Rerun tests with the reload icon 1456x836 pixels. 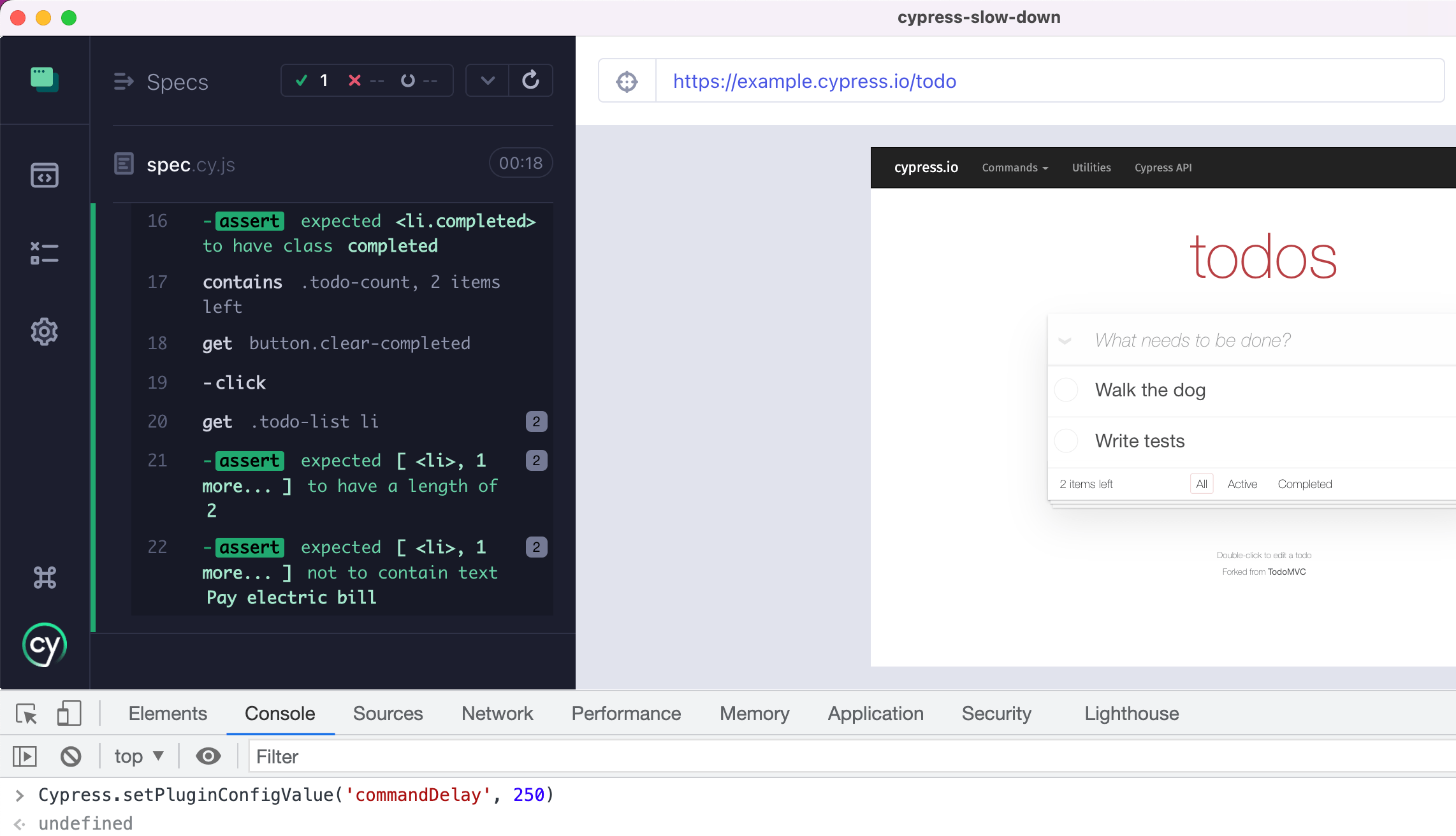pyautogui.click(x=530, y=80)
